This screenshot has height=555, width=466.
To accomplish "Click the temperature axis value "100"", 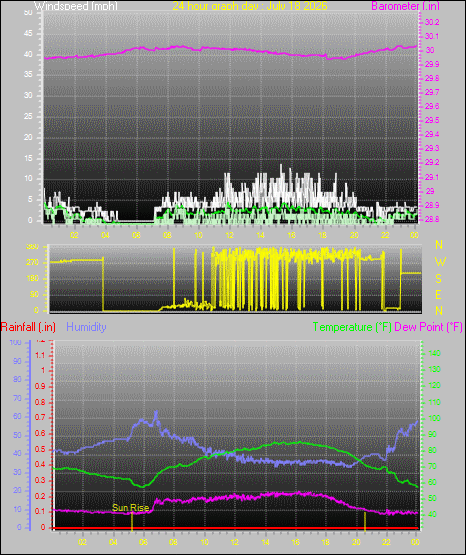I will (435, 418).
